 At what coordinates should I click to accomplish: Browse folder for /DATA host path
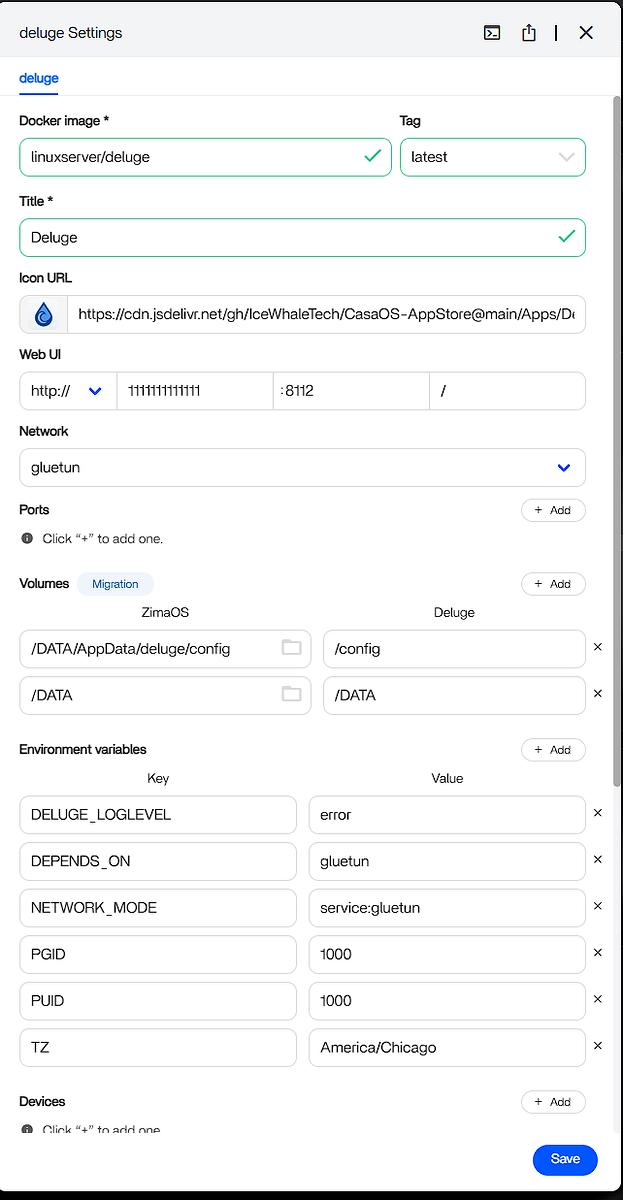click(291, 694)
